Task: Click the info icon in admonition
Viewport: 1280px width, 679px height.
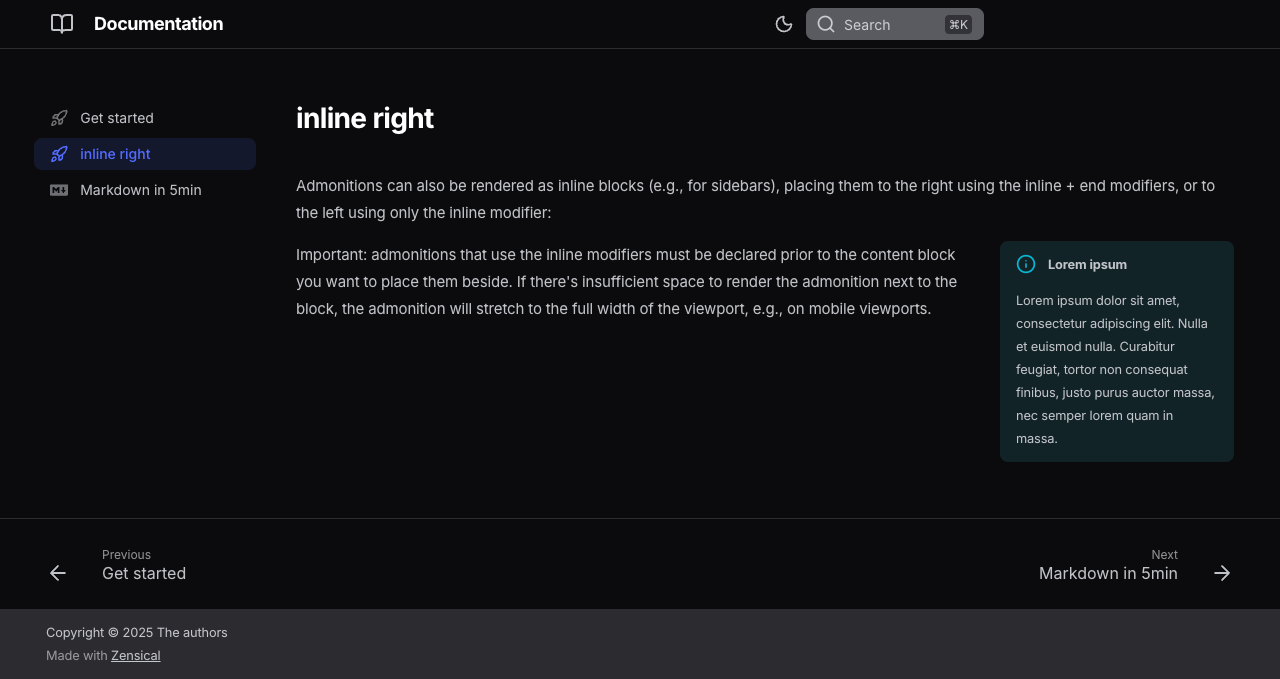Action: click(x=1026, y=264)
